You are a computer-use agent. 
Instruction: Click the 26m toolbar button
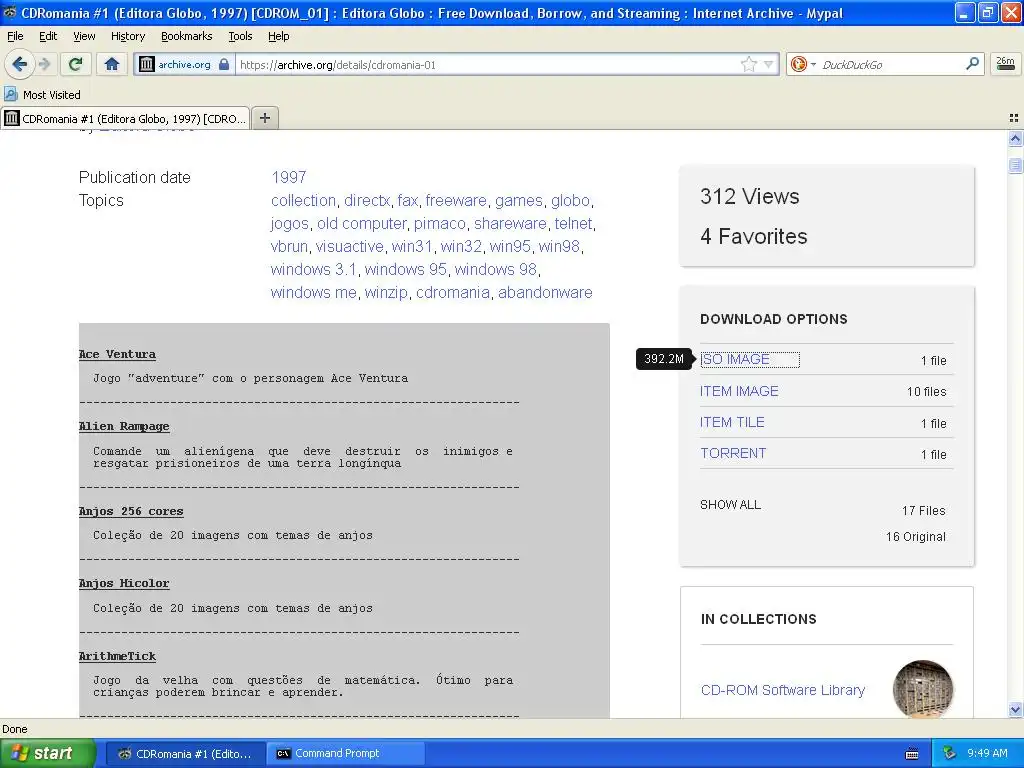1005,63
